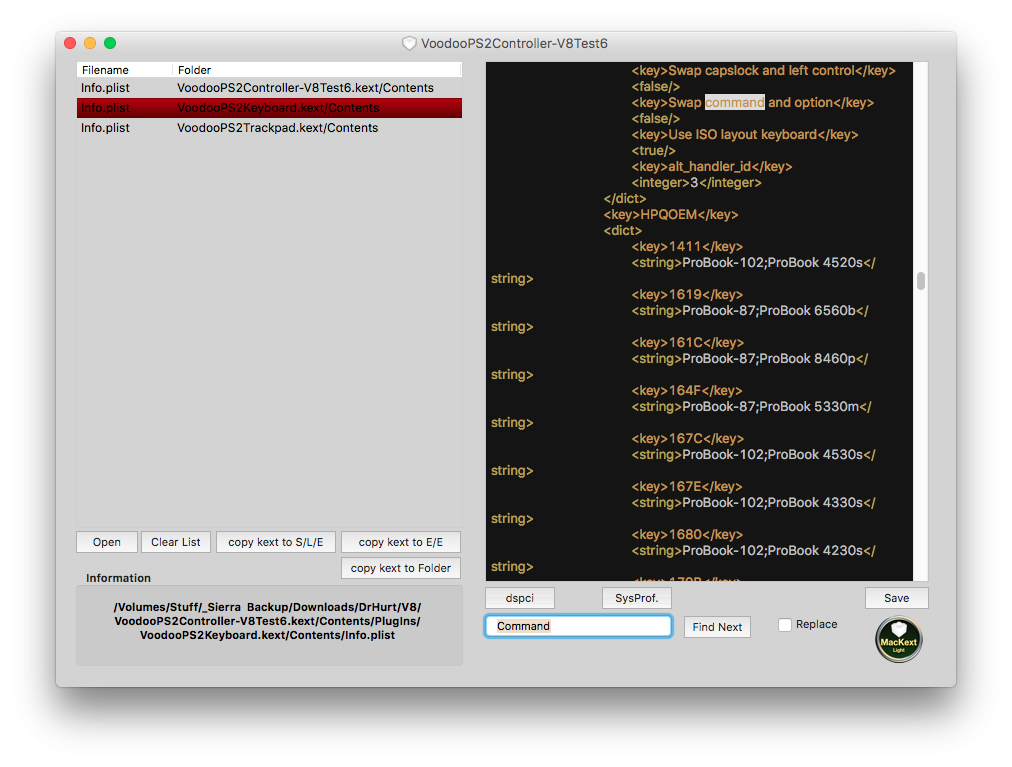The height and width of the screenshot is (767, 1012).
Task: Click the shield icon in title bar
Action: click(409, 43)
